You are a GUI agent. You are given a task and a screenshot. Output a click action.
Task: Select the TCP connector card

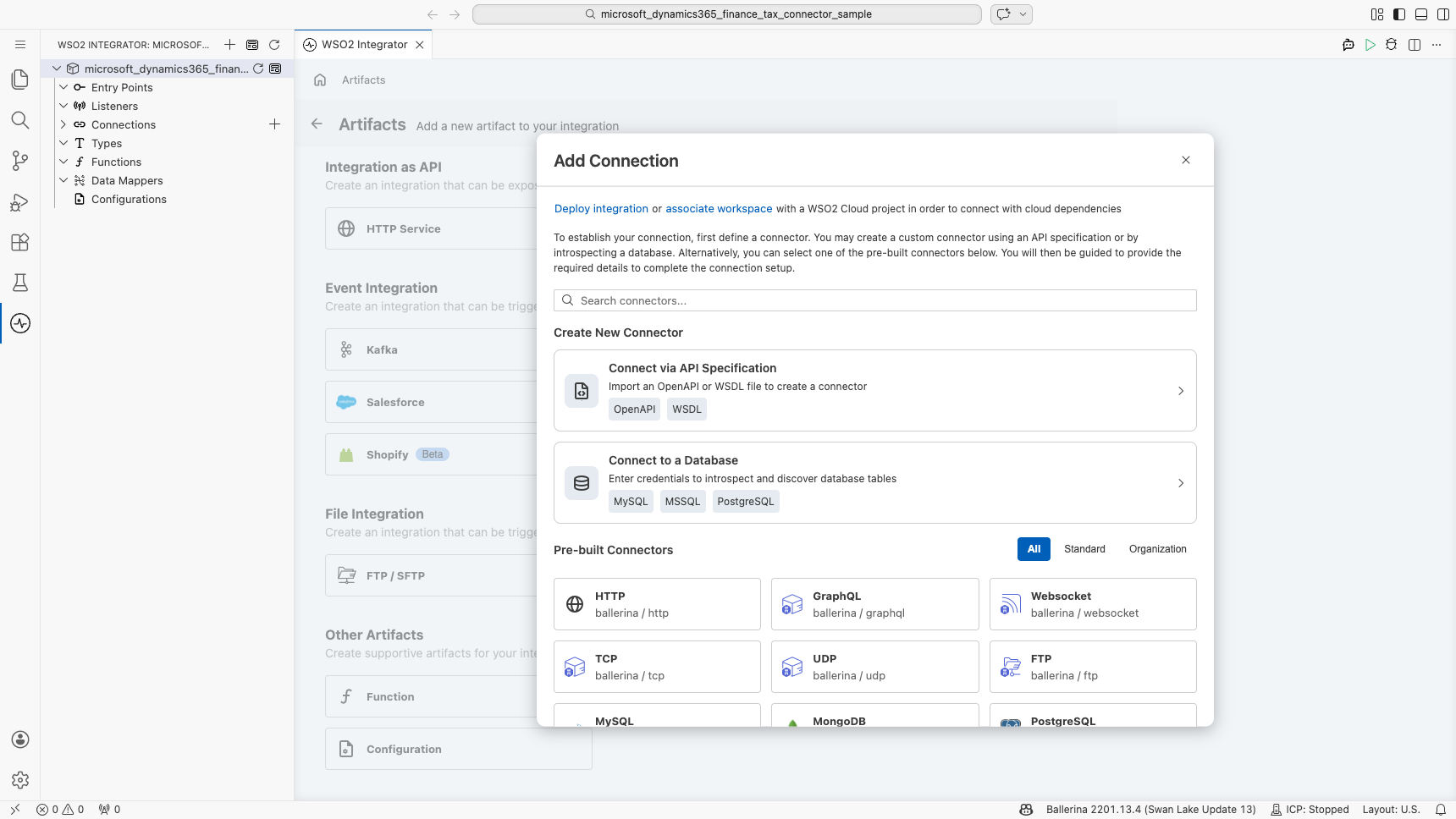657,667
